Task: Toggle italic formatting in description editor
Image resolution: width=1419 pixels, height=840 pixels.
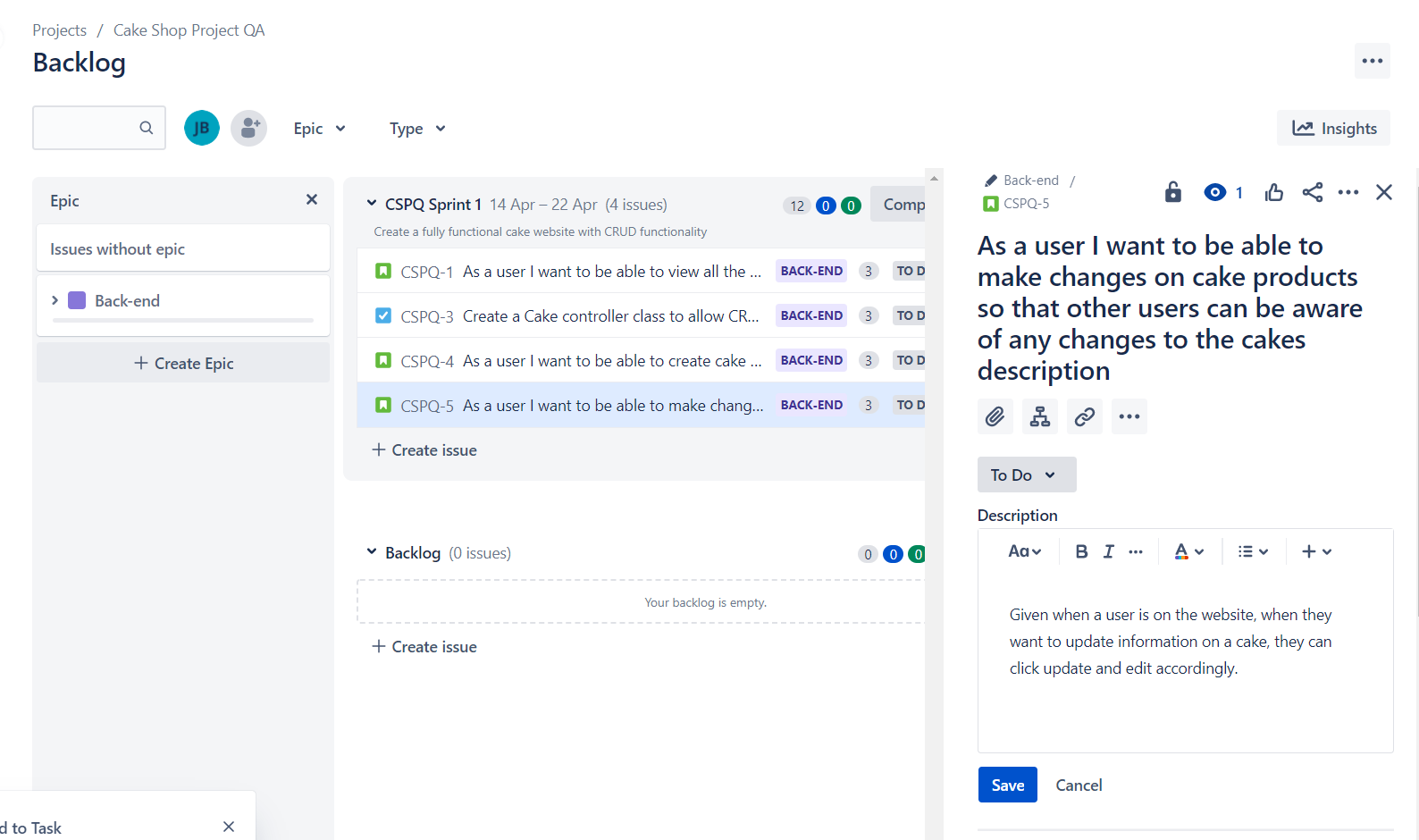Action: (1109, 551)
